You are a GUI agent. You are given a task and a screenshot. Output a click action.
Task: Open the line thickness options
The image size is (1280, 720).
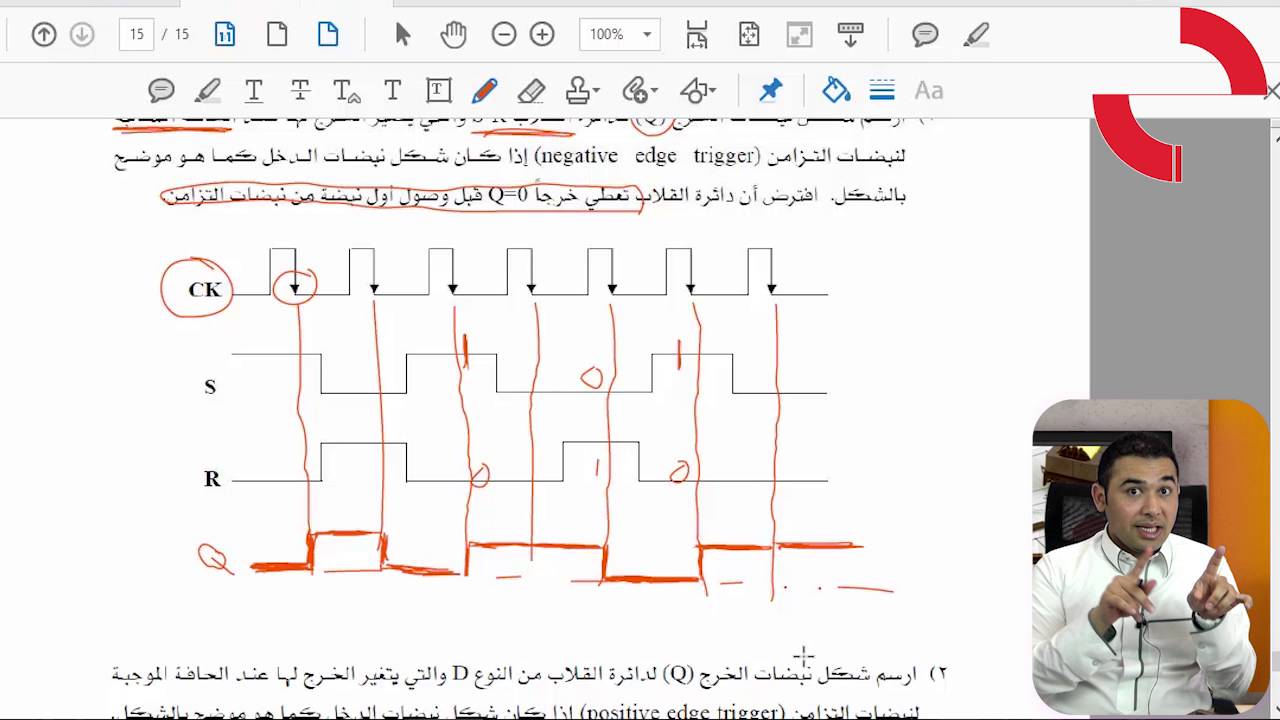[x=882, y=91]
